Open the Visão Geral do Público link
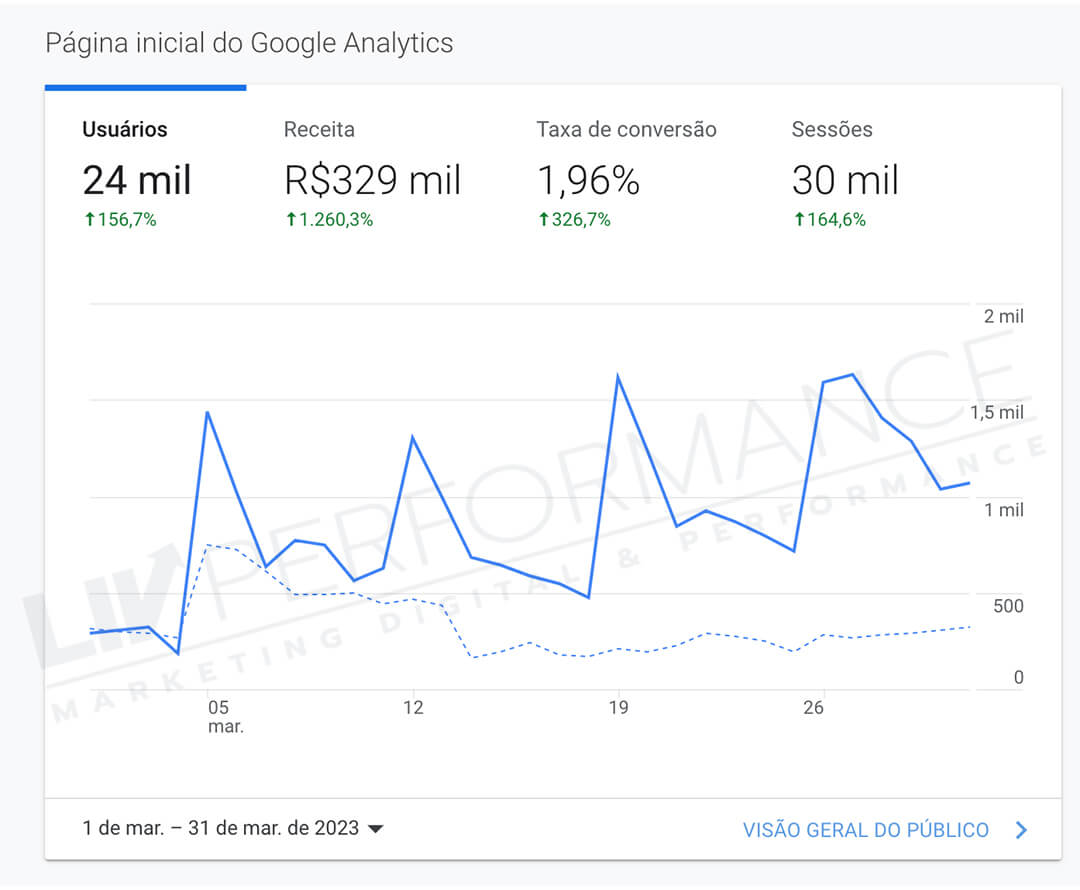This screenshot has height=890, width=1080. pyautogui.click(x=865, y=830)
